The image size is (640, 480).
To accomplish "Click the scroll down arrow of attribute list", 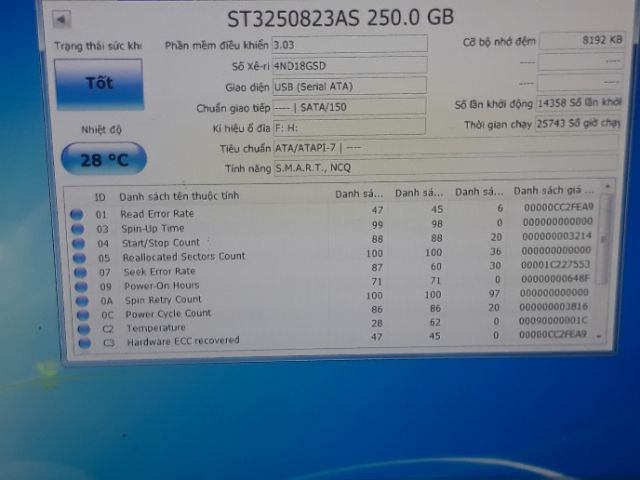I will 599,337.
